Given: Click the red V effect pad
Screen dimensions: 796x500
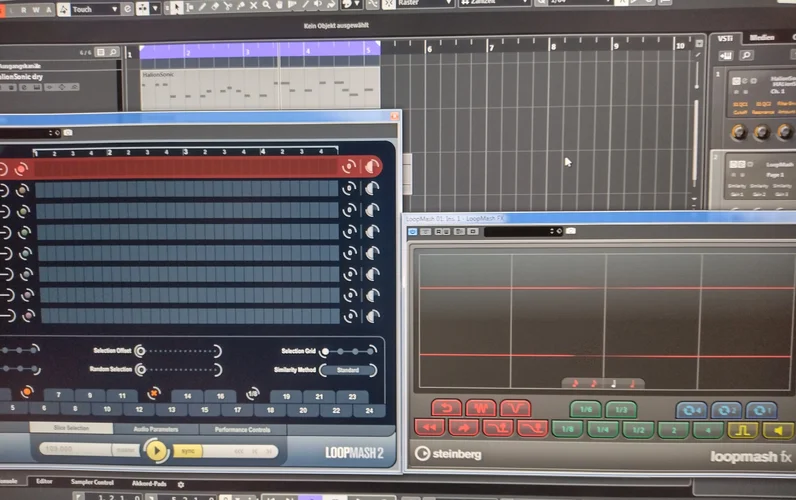Looking at the screenshot, I should pos(515,408).
